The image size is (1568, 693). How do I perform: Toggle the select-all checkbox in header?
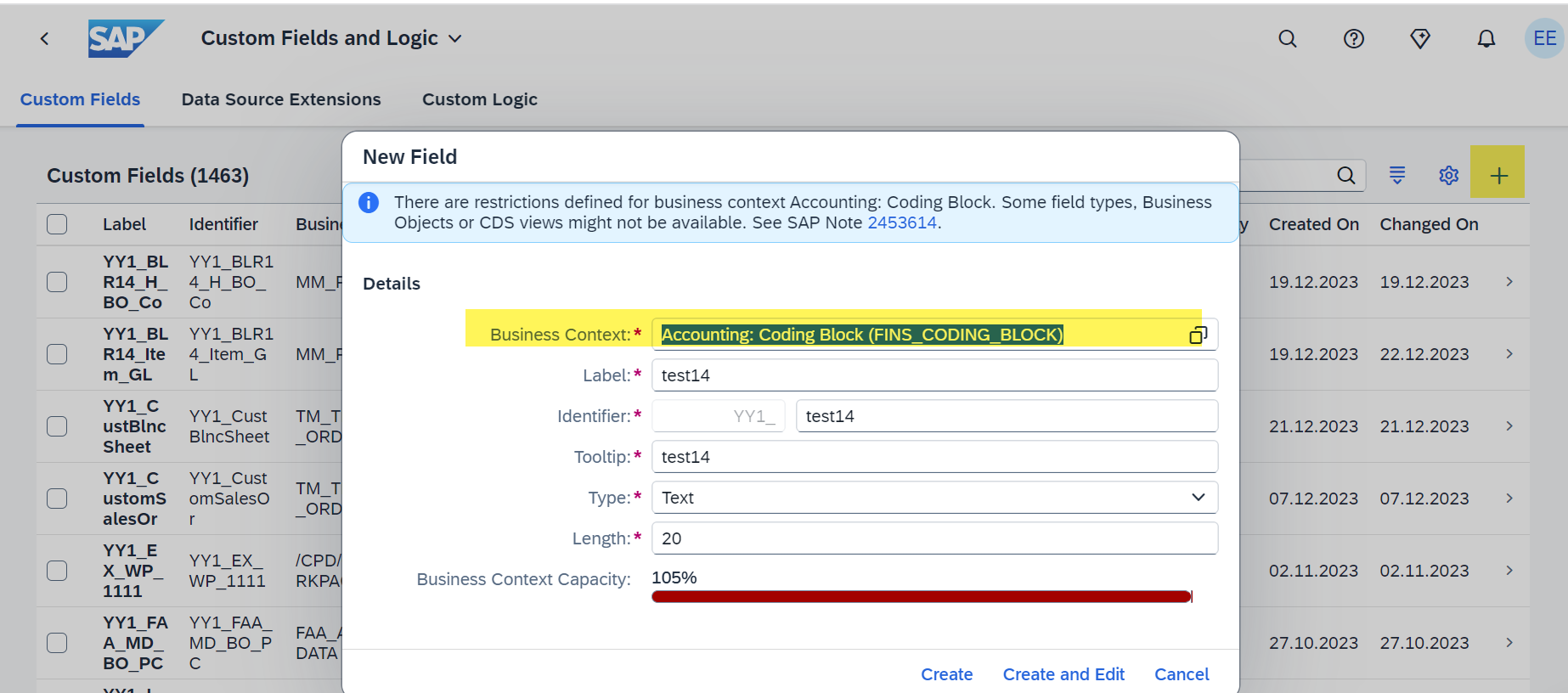[x=57, y=224]
